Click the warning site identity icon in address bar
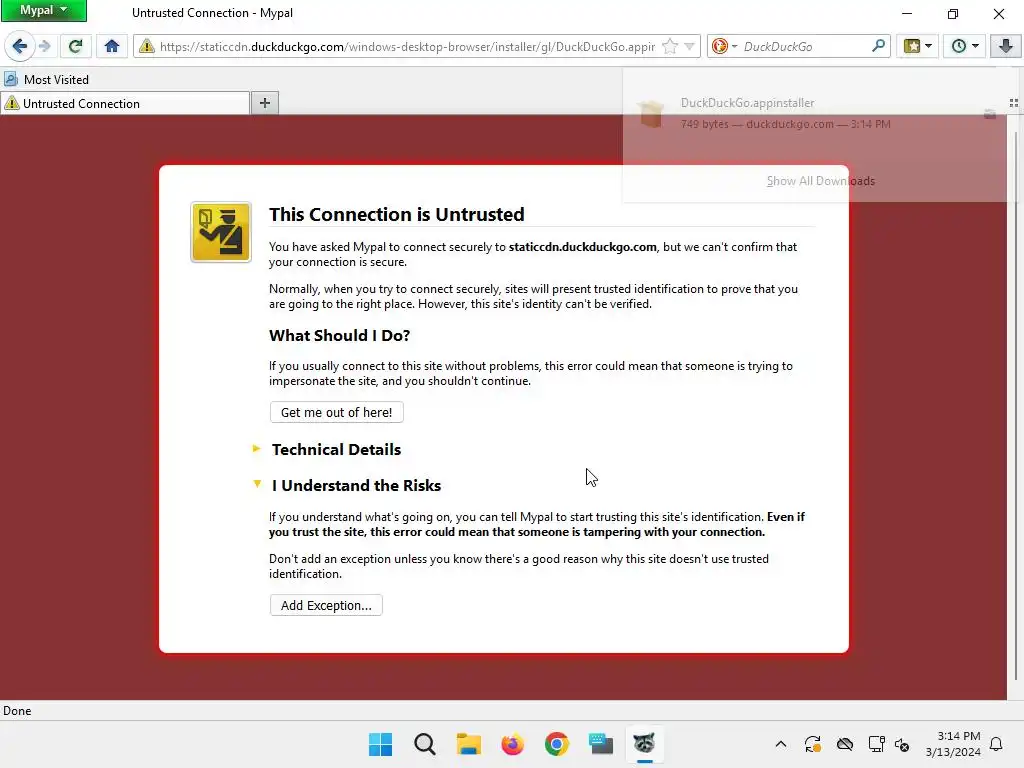 146,46
